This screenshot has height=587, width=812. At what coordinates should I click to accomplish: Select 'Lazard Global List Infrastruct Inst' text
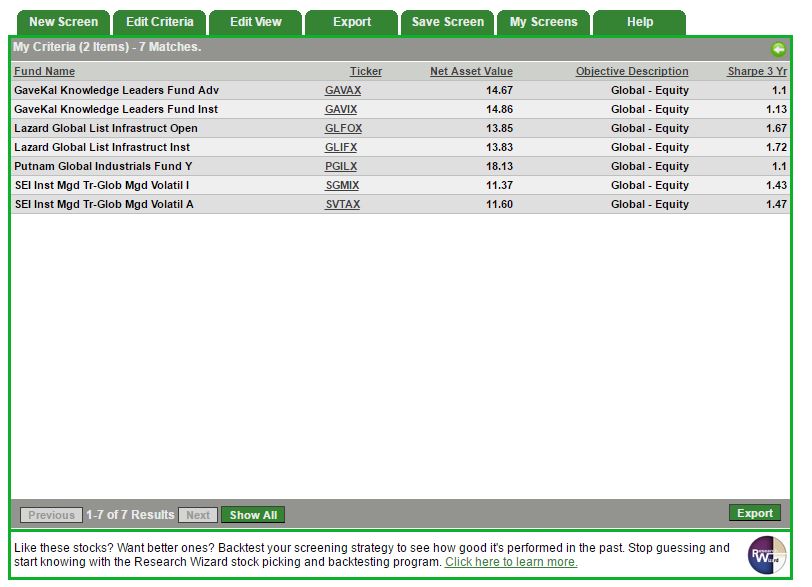click(102, 148)
